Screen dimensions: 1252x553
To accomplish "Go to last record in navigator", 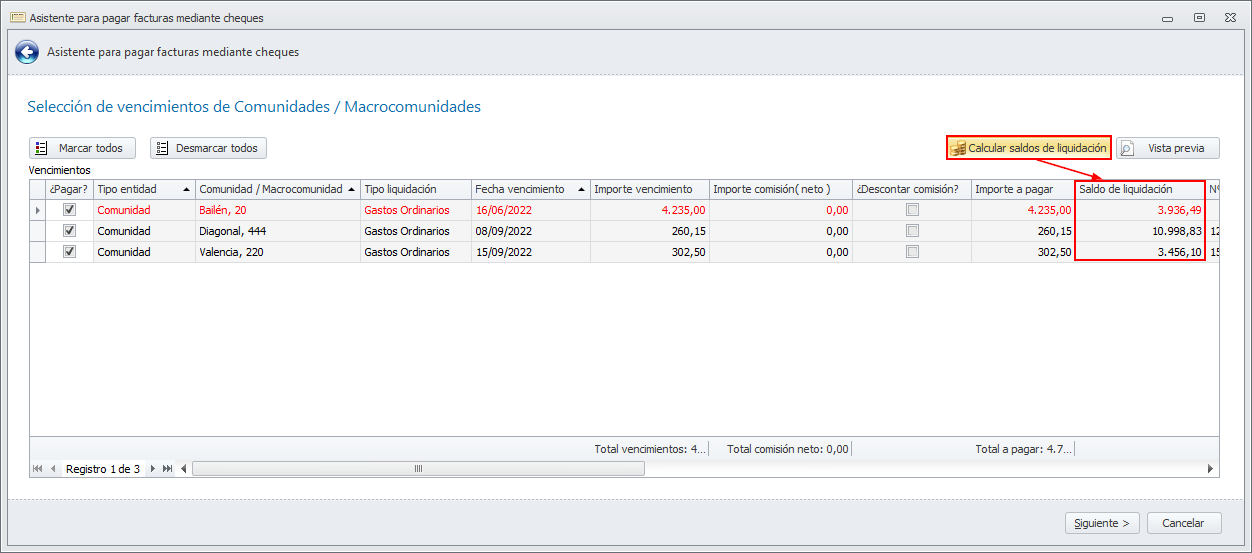I will [x=168, y=468].
